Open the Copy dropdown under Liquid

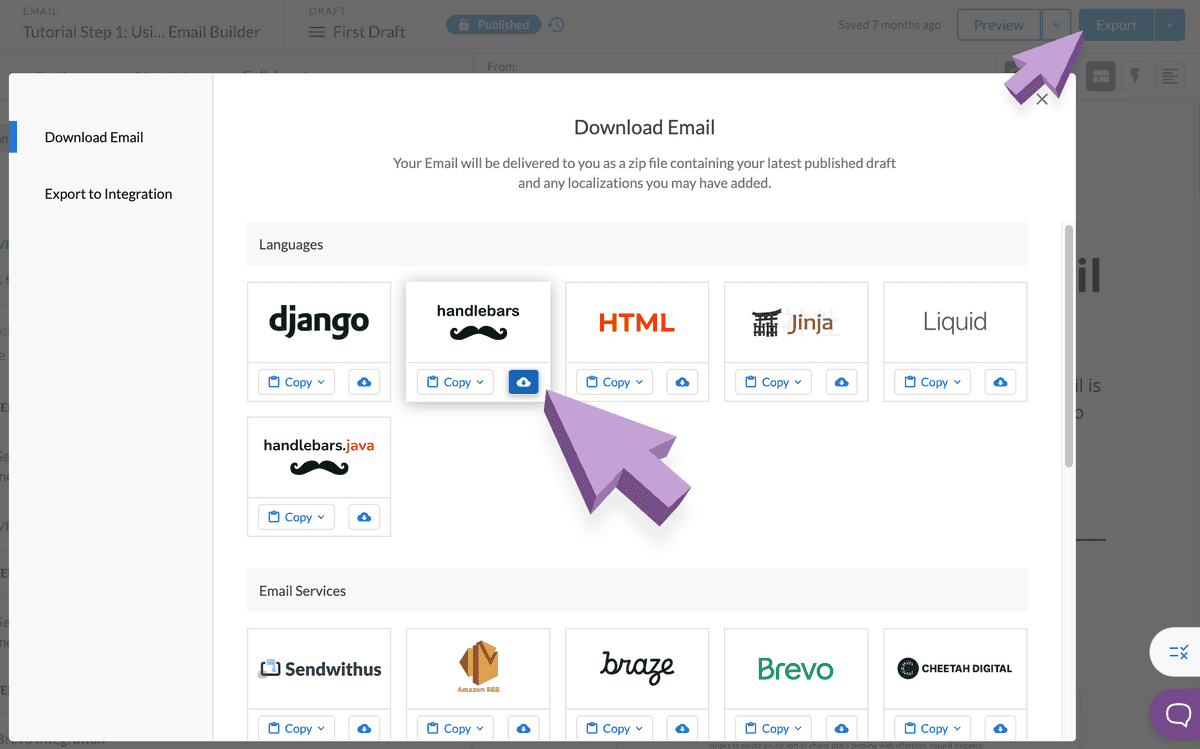point(933,382)
